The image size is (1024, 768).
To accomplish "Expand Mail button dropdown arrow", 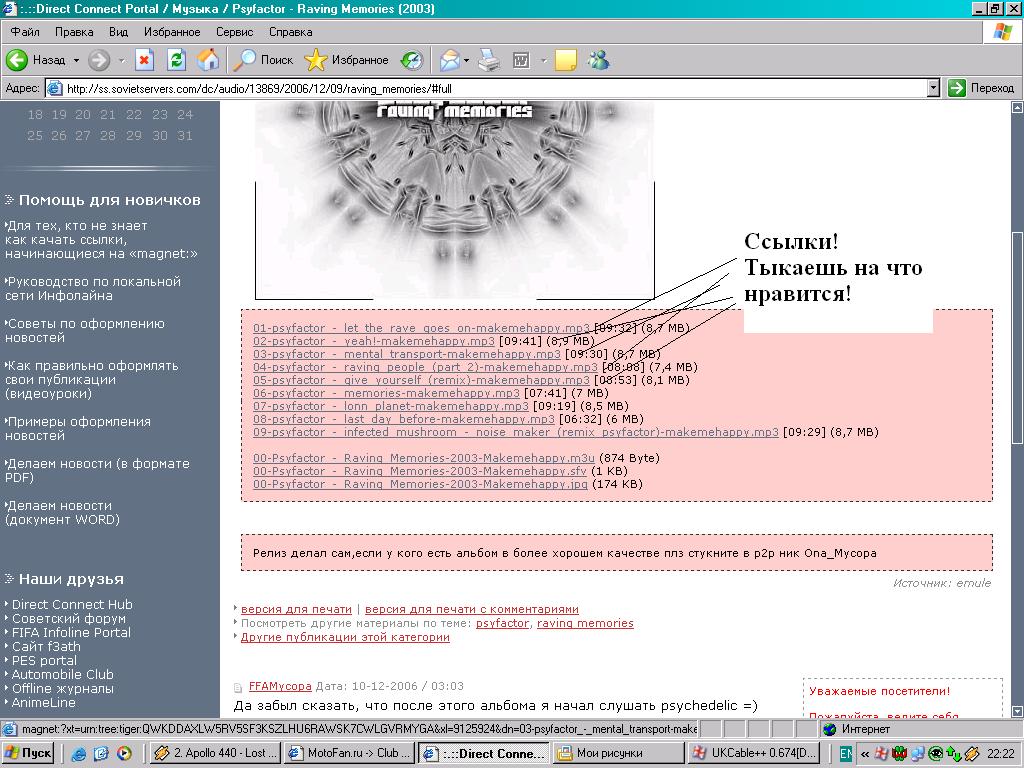I will coord(466,60).
